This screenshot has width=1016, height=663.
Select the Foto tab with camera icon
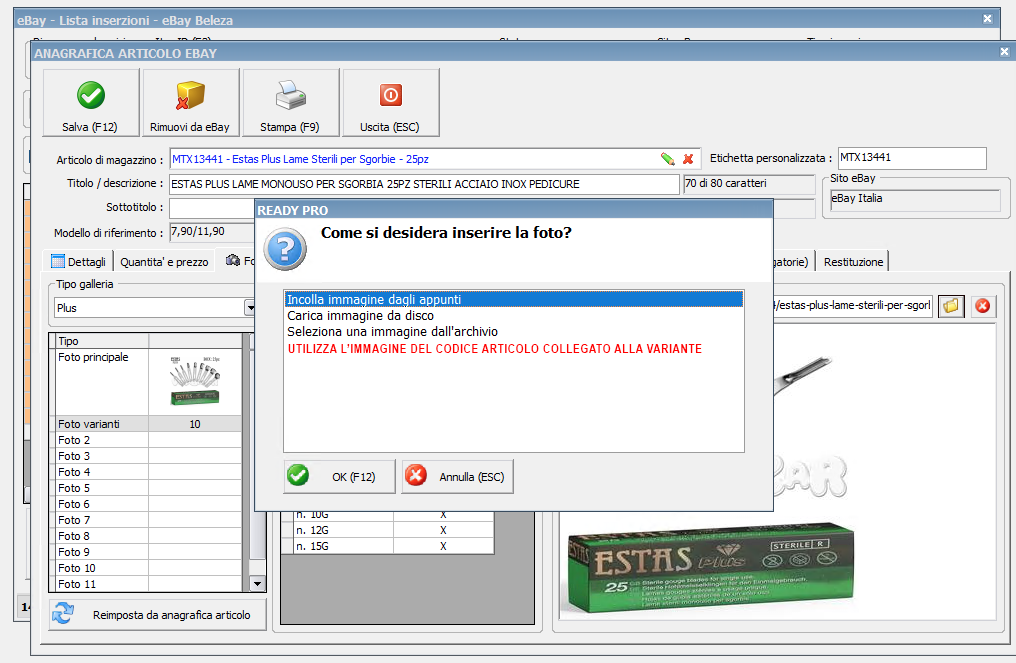[238, 261]
